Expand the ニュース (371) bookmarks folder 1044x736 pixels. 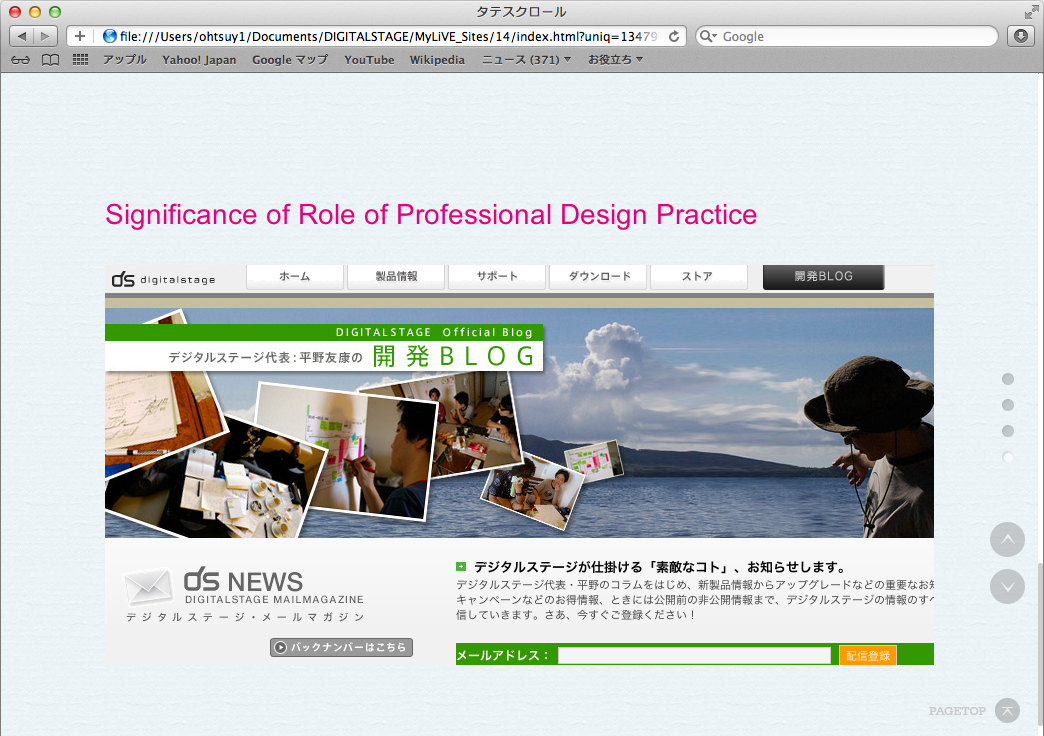point(526,59)
